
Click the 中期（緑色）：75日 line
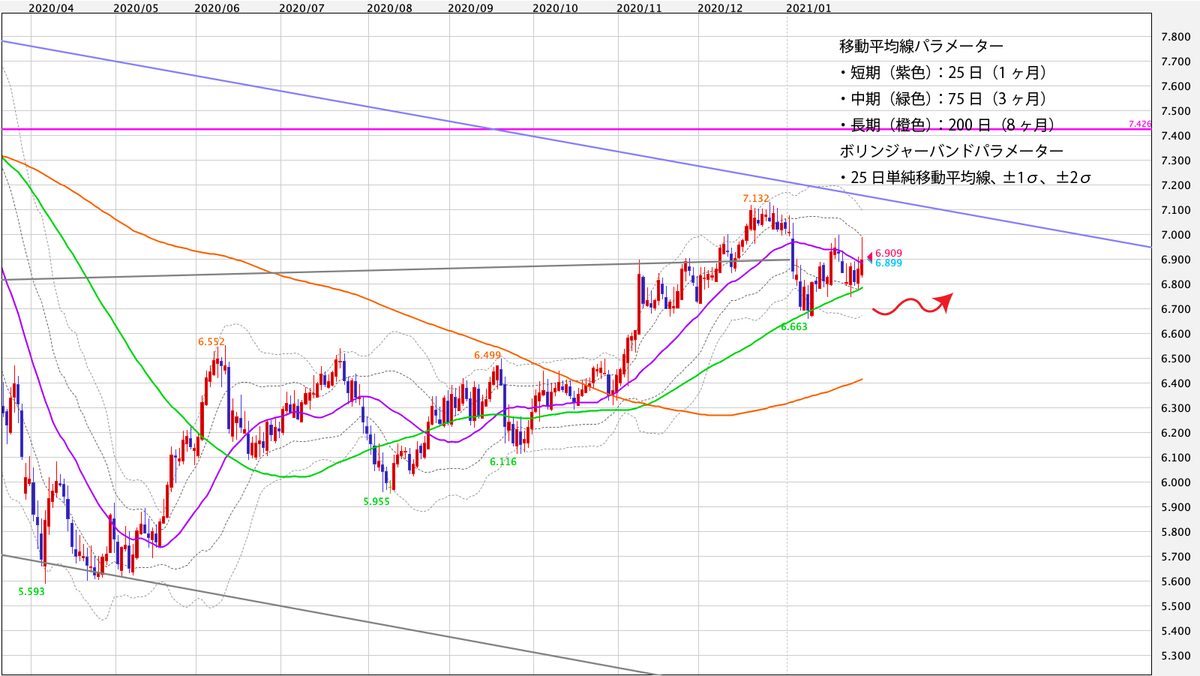pos(943,99)
